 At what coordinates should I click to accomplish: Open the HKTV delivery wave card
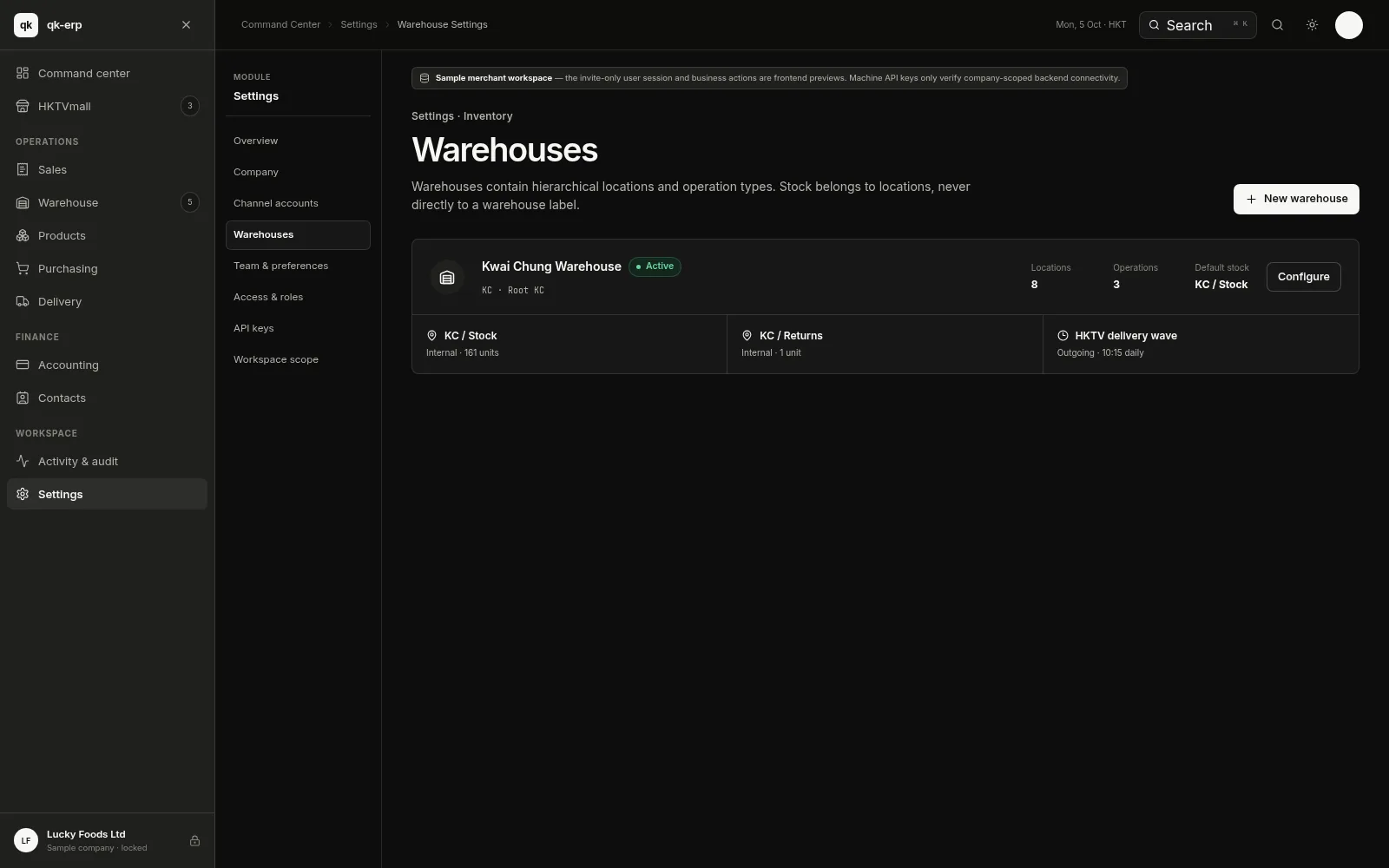1201,344
